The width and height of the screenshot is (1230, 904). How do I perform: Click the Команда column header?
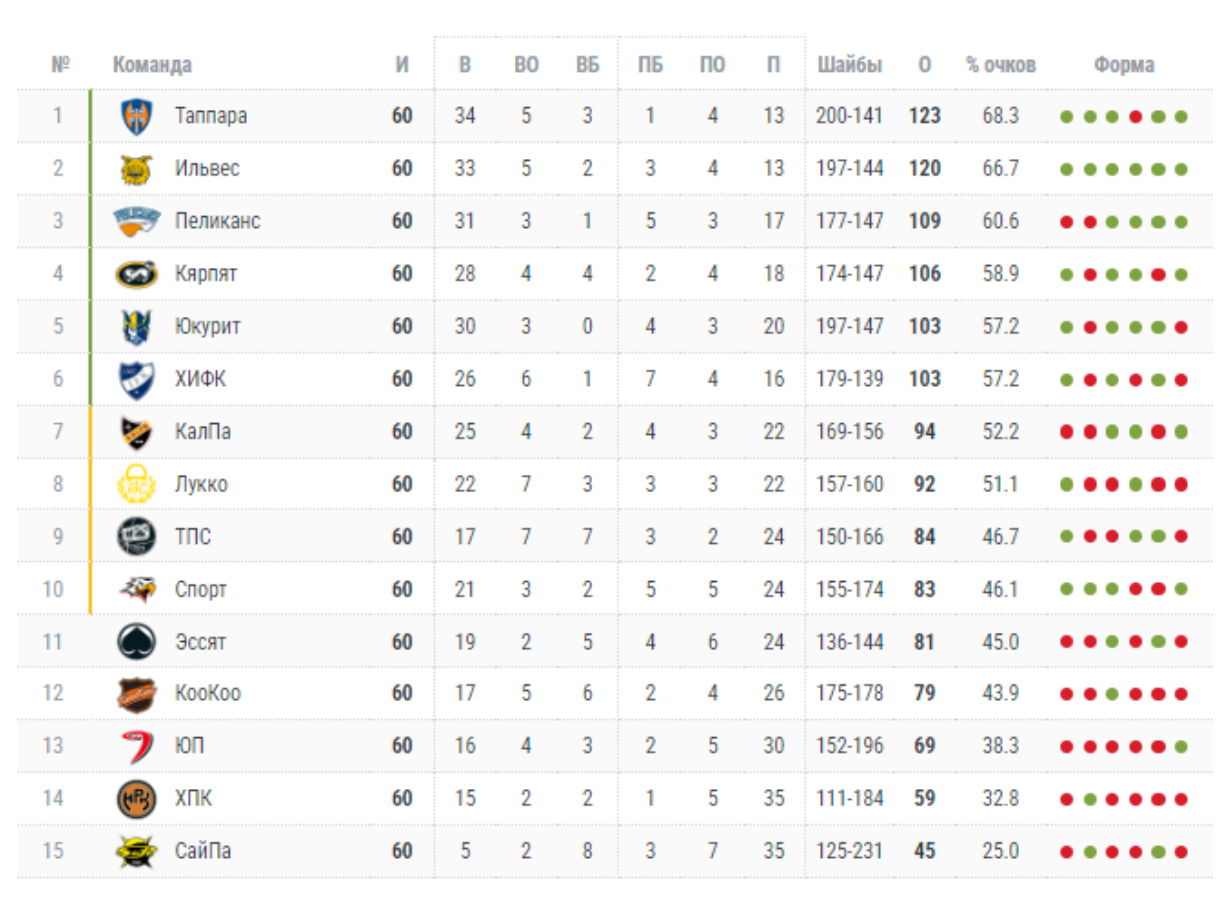(x=152, y=65)
